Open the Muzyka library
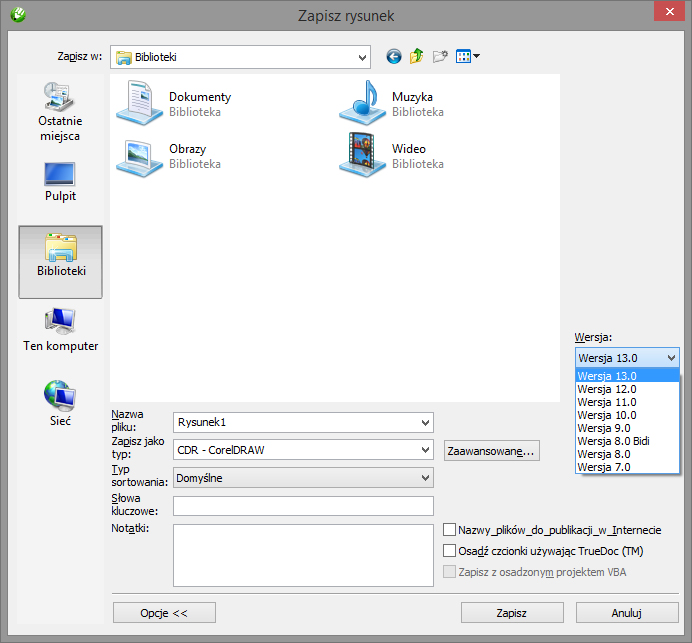The image size is (692, 643). click(390, 104)
